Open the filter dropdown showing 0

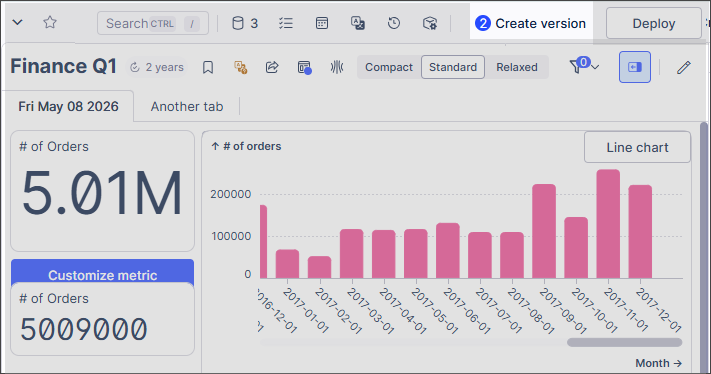pos(584,67)
